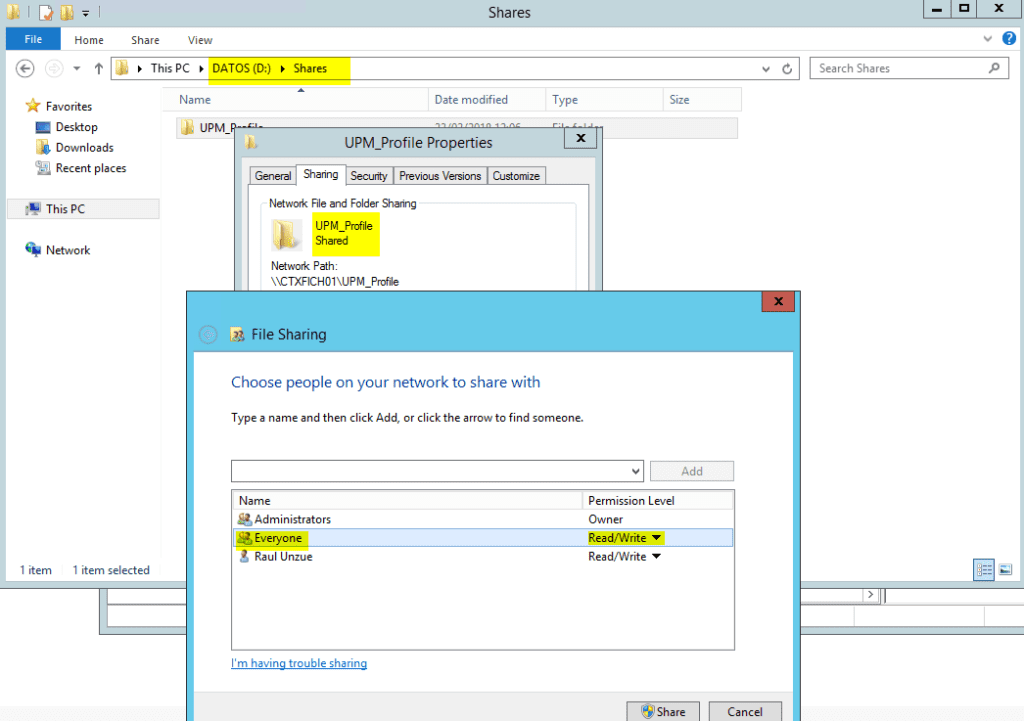
Task: Switch to the Previous Versions tab
Action: pyautogui.click(x=440, y=175)
